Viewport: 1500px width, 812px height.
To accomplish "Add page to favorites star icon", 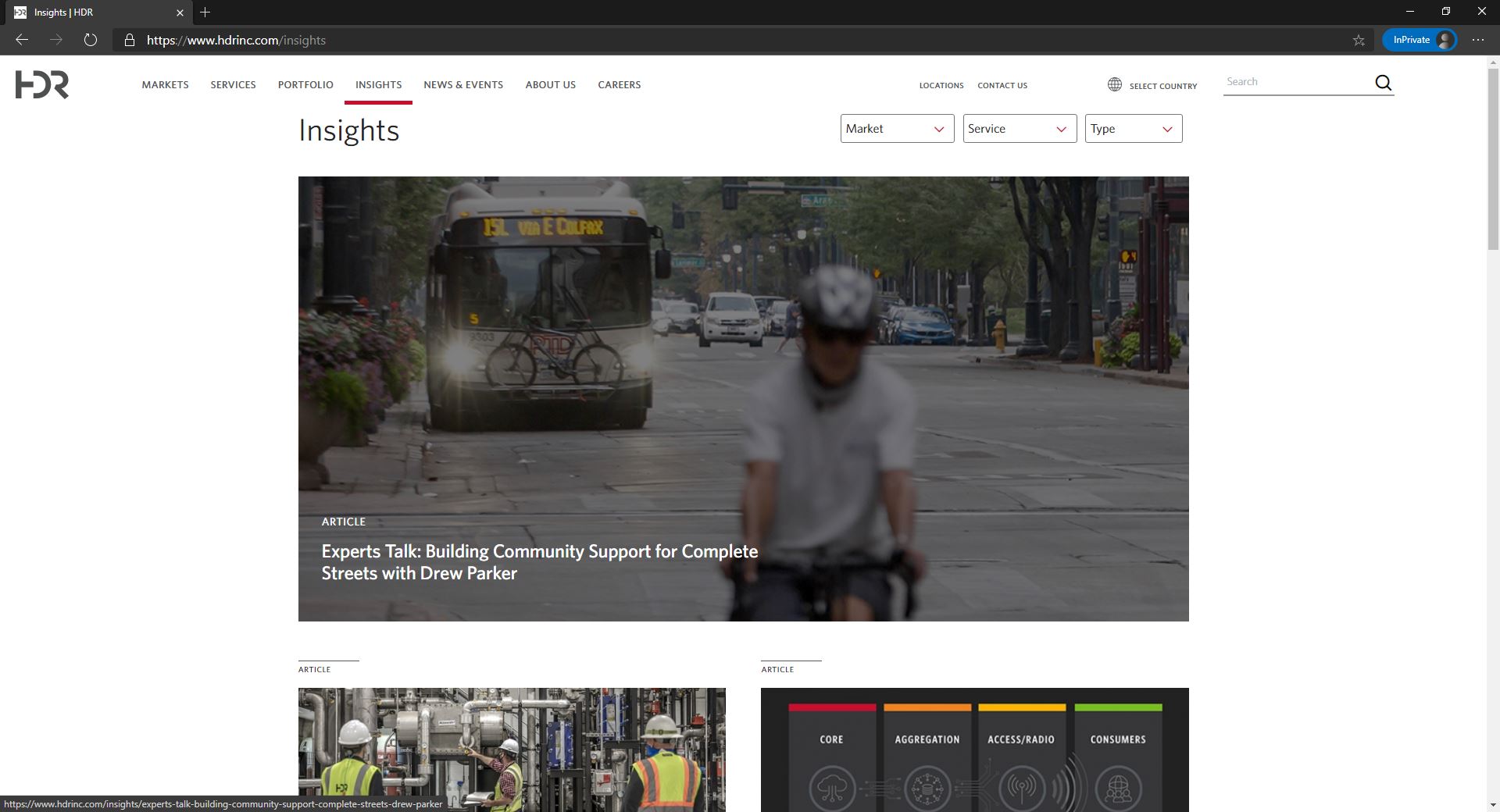I will pyautogui.click(x=1359, y=40).
